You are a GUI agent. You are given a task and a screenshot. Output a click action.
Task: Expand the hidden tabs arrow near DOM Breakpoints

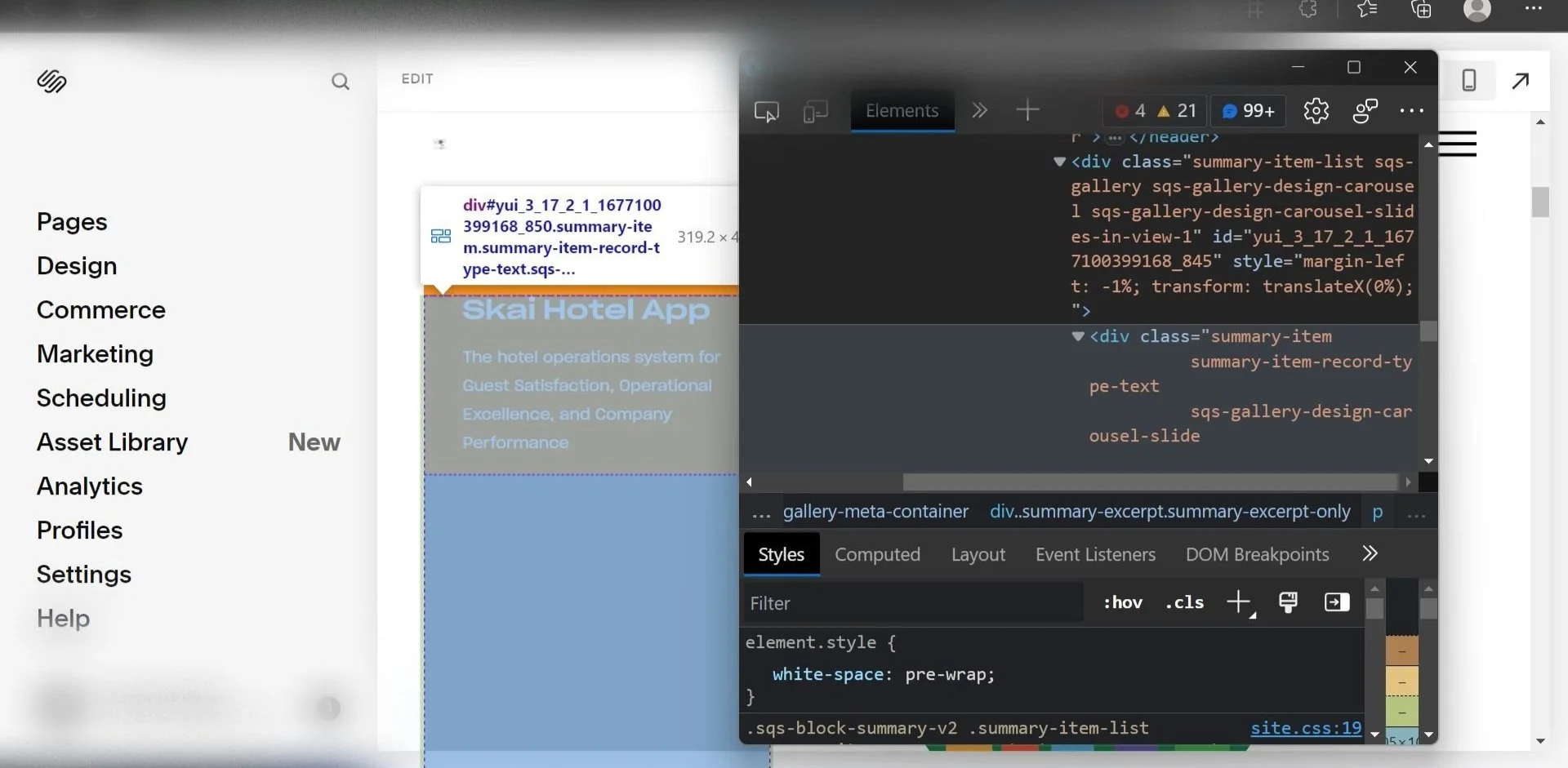tap(1369, 553)
